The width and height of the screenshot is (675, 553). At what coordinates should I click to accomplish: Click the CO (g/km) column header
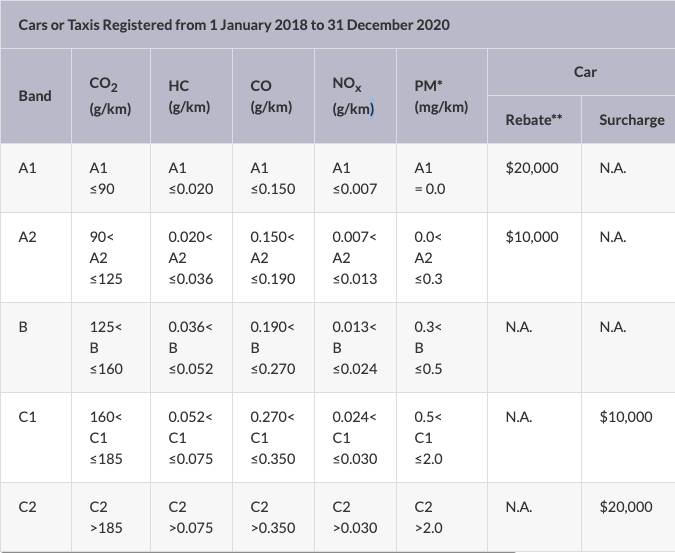click(x=271, y=96)
